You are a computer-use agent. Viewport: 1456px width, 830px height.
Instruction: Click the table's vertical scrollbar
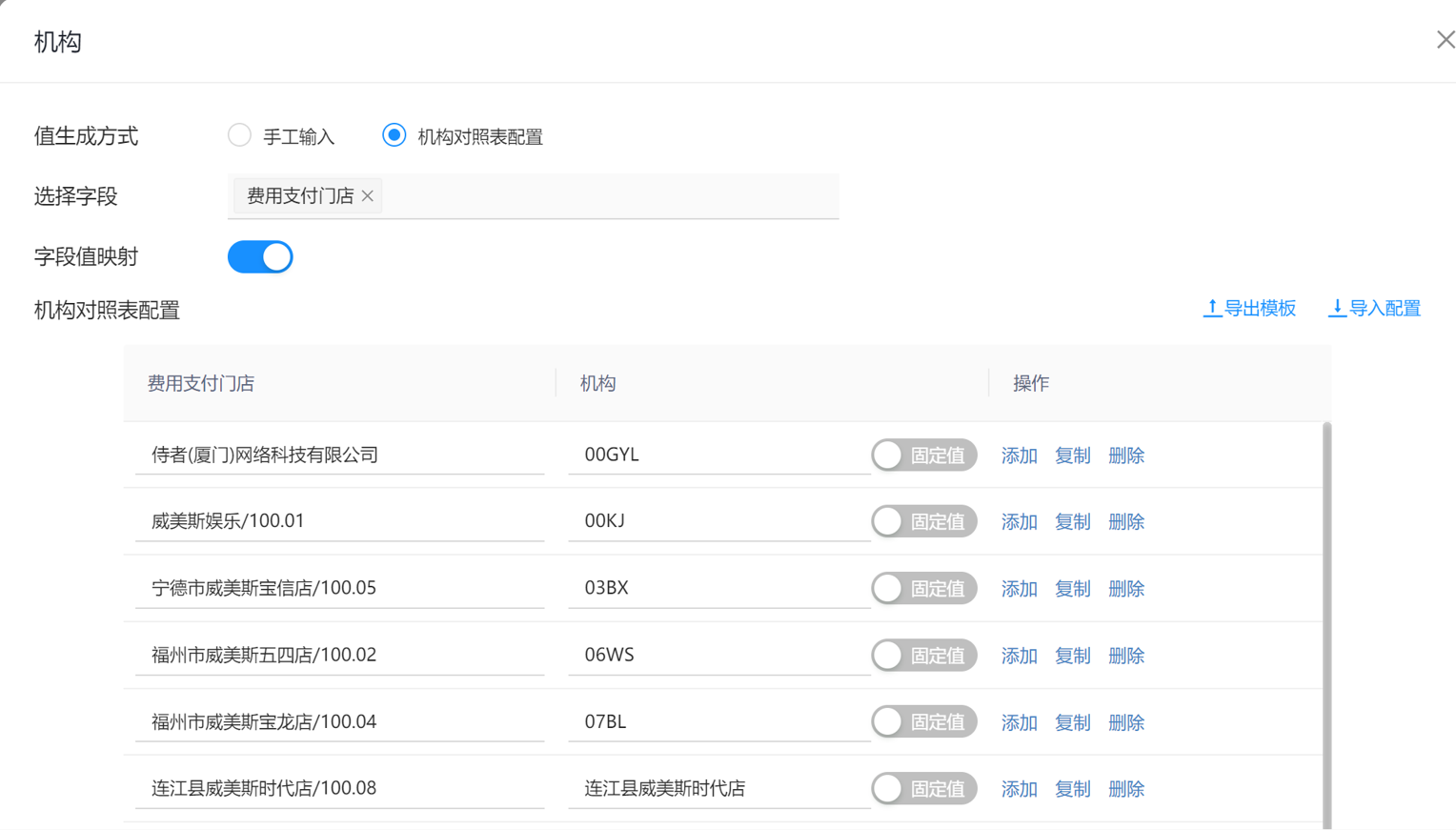1326,619
